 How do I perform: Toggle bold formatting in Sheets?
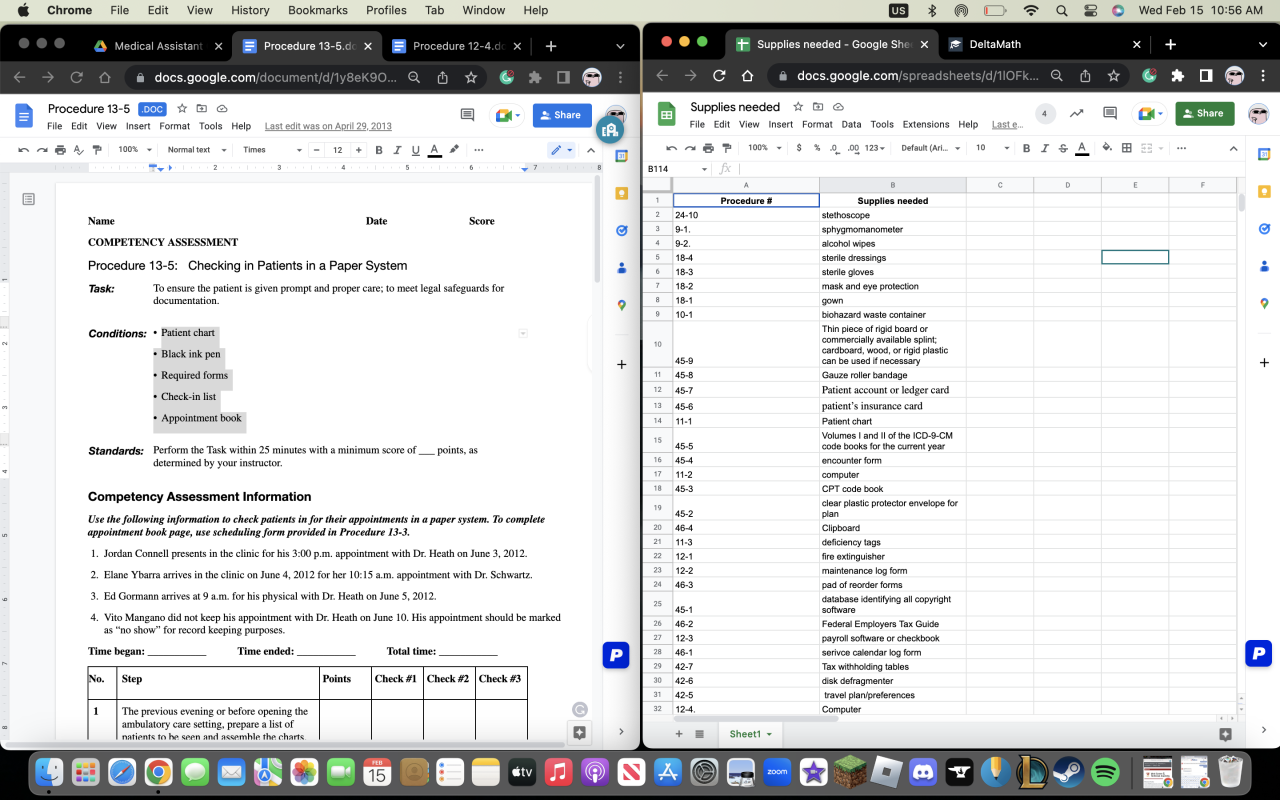click(1026, 148)
